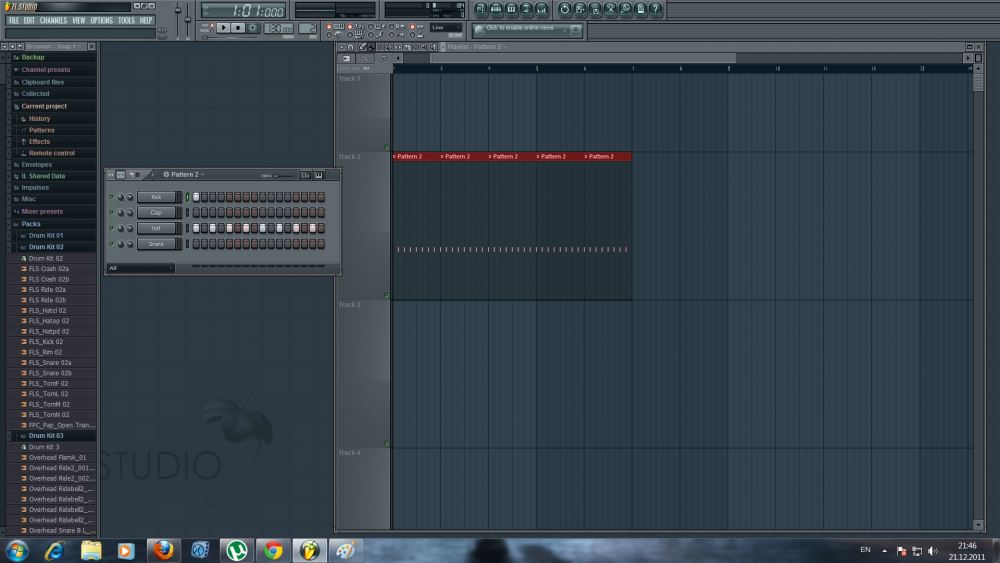Open uTorrent from the taskbar
This screenshot has width=1000, height=563.
point(237,550)
